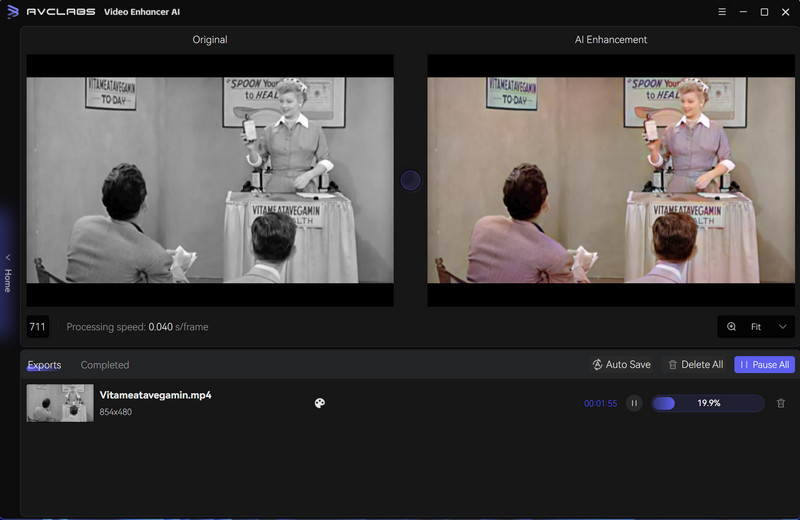Click the 19.9% export progress bar
This screenshot has height=520, width=800.
pos(708,403)
